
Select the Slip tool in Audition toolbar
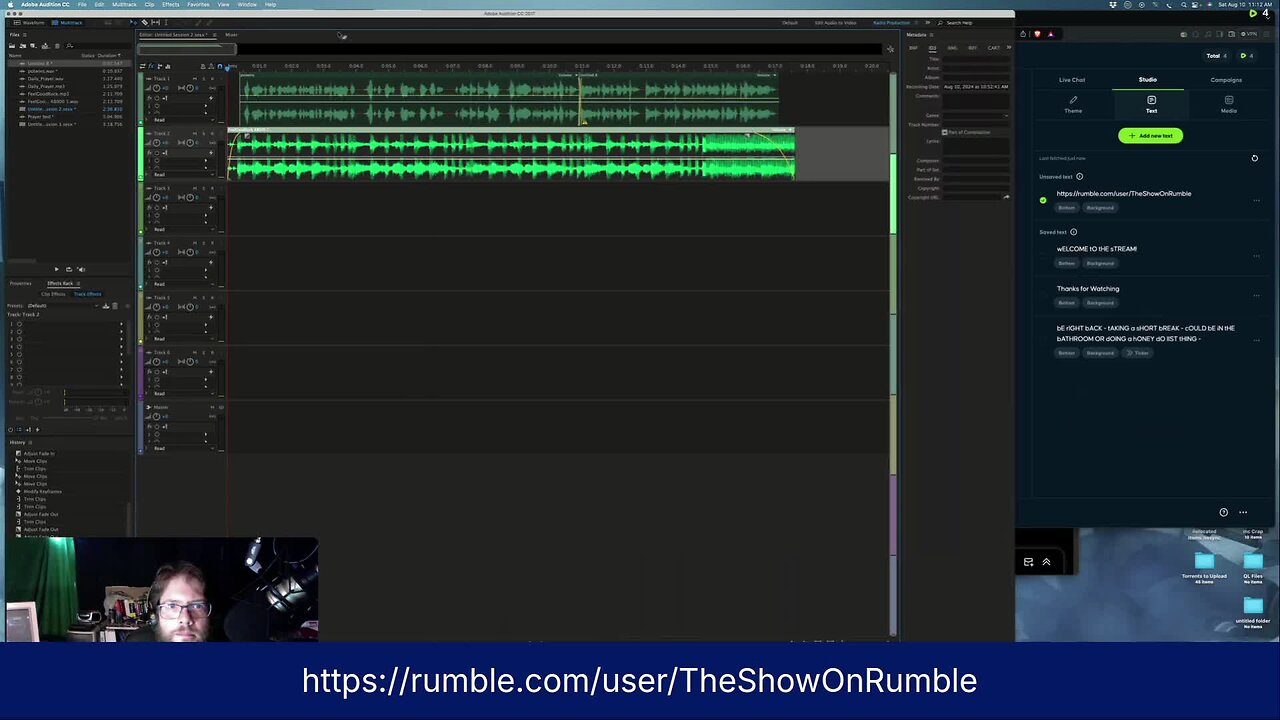[155, 22]
